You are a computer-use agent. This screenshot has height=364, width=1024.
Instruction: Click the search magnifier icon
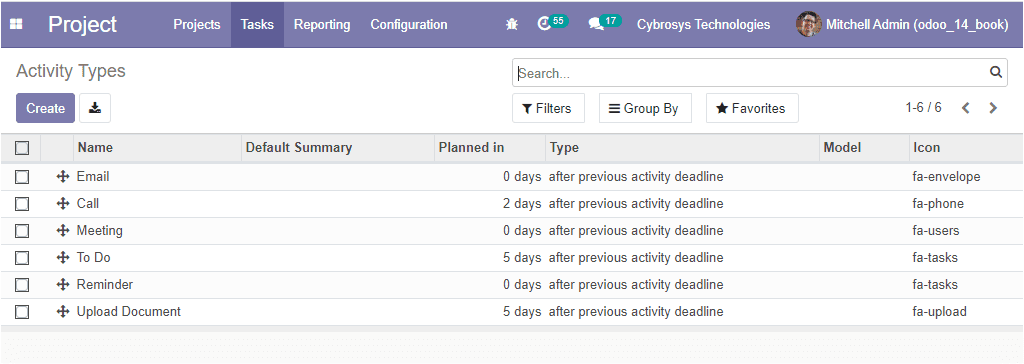click(995, 72)
